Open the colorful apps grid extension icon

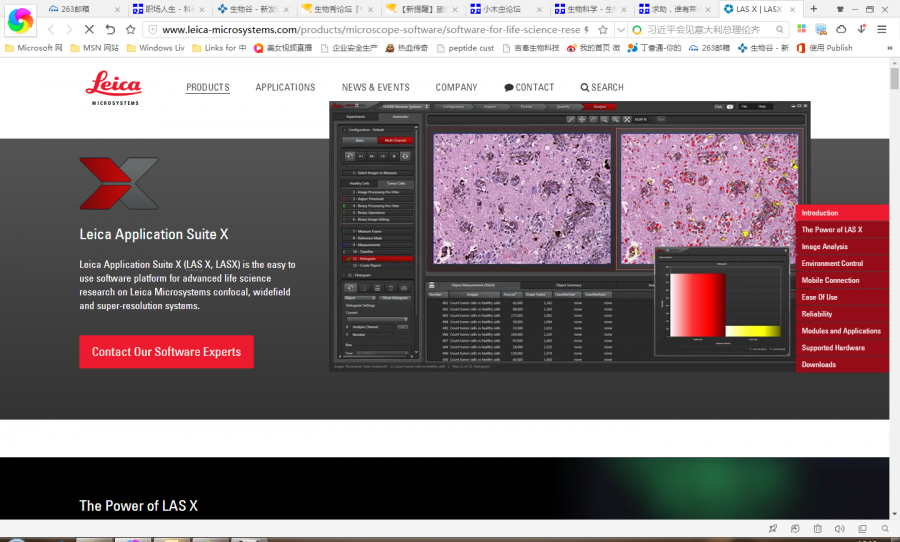click(802, 29)
